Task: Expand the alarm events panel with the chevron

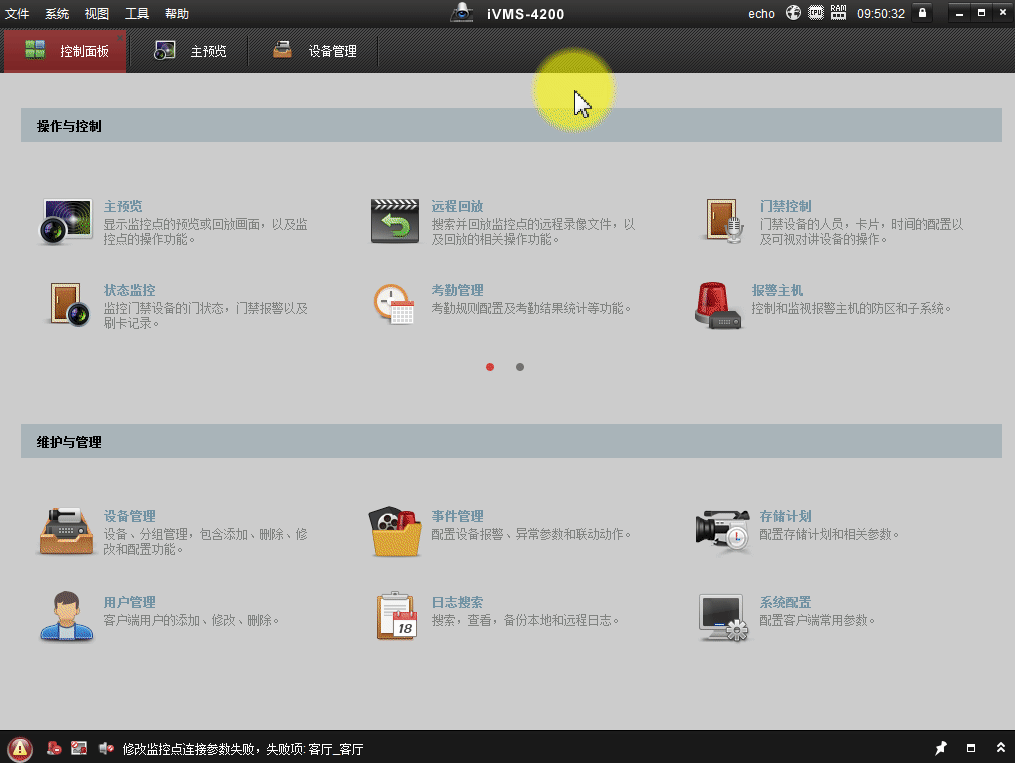Action: click(x=1001, y=748)
